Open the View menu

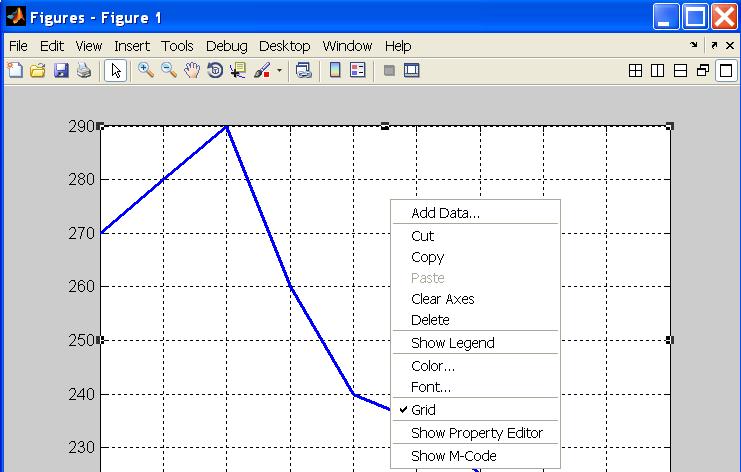[88, 46]
